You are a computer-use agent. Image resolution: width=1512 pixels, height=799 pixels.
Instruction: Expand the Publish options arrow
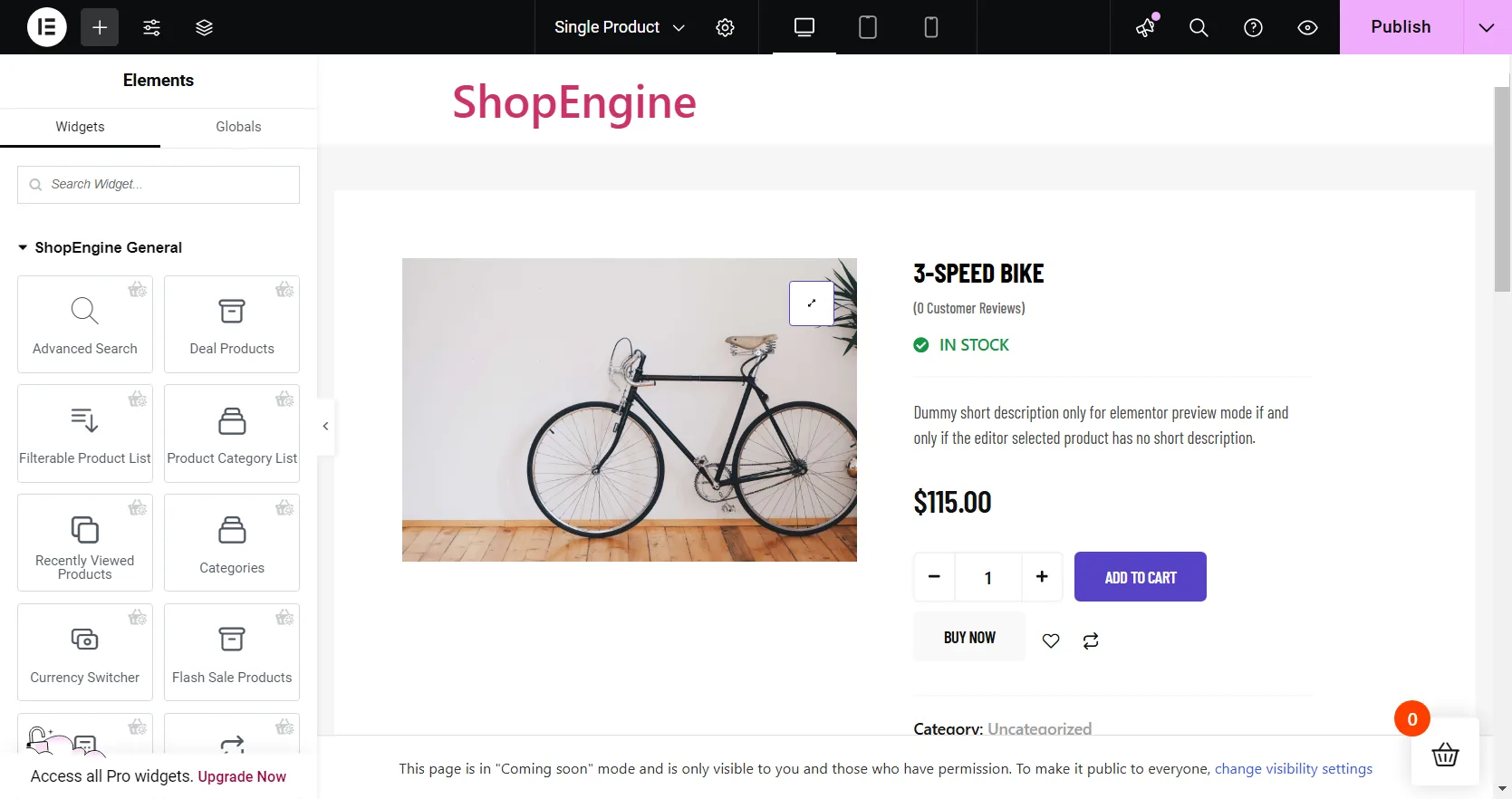1486,27
